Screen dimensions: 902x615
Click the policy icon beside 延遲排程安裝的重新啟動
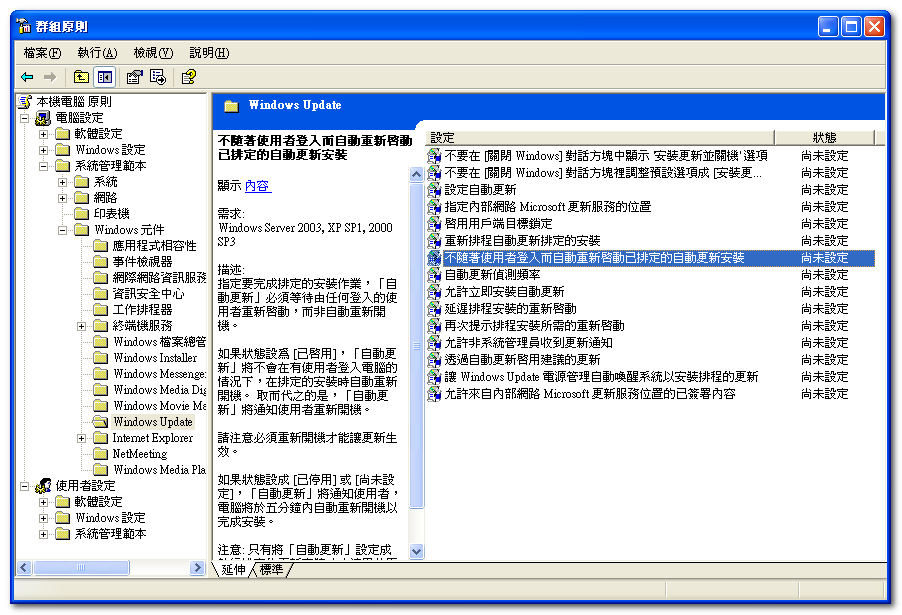[434, 309]
